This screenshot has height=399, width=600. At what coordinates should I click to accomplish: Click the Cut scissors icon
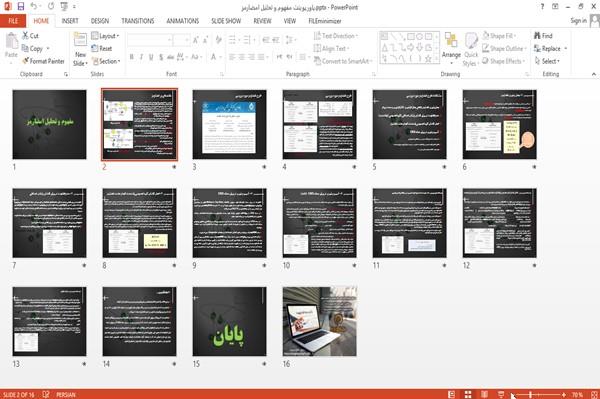point(25,36)
